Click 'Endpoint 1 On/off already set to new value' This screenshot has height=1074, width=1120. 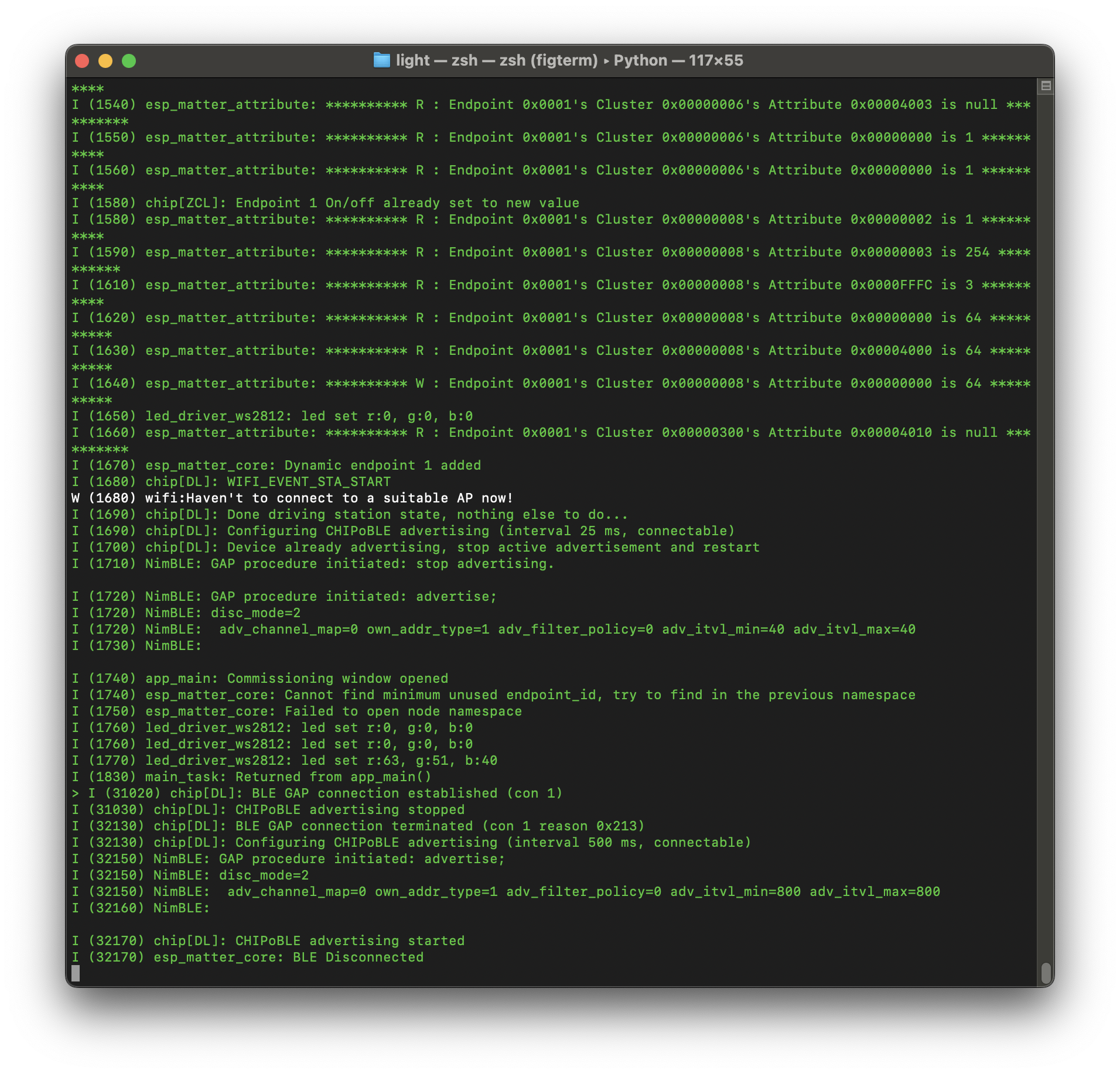pos(325,203)
